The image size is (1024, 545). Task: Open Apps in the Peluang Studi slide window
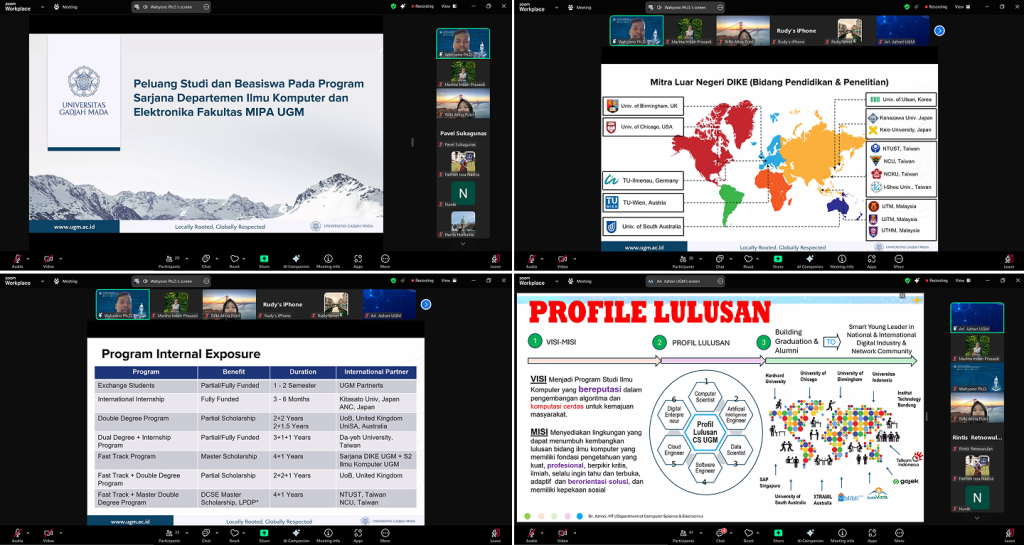[358, 260]
